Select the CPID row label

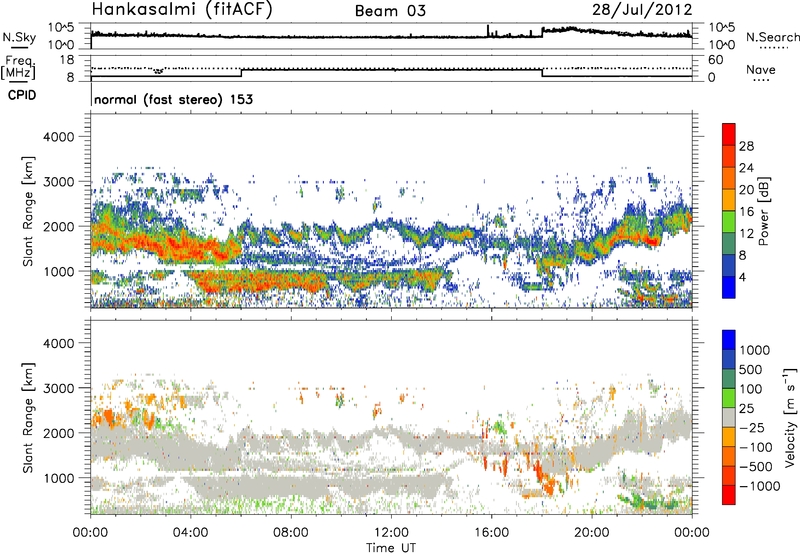pyautogui.click(x=22, y=95)
